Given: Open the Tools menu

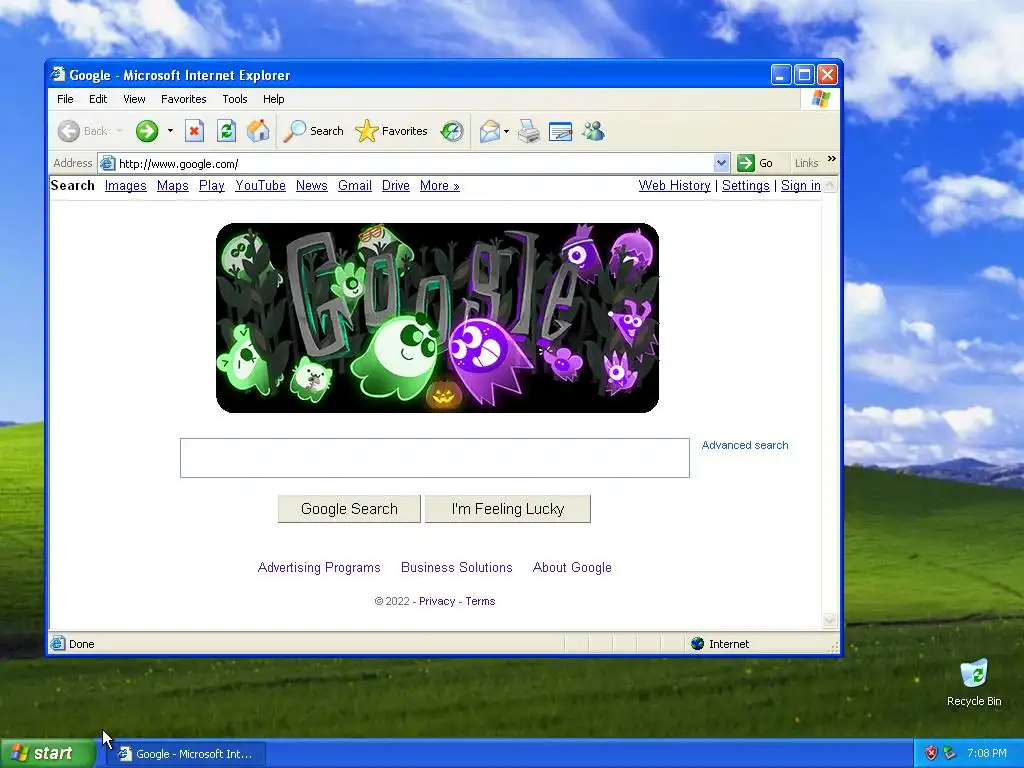Looking at the screenshot, I should (x=234, y=99).
